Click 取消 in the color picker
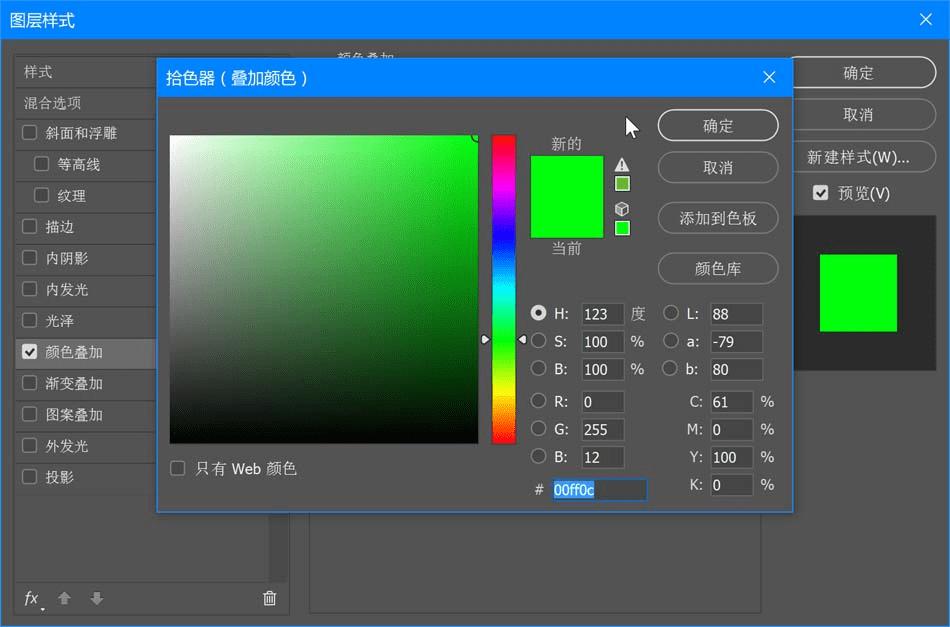This screenshot has height=627, width=950. 718,167
